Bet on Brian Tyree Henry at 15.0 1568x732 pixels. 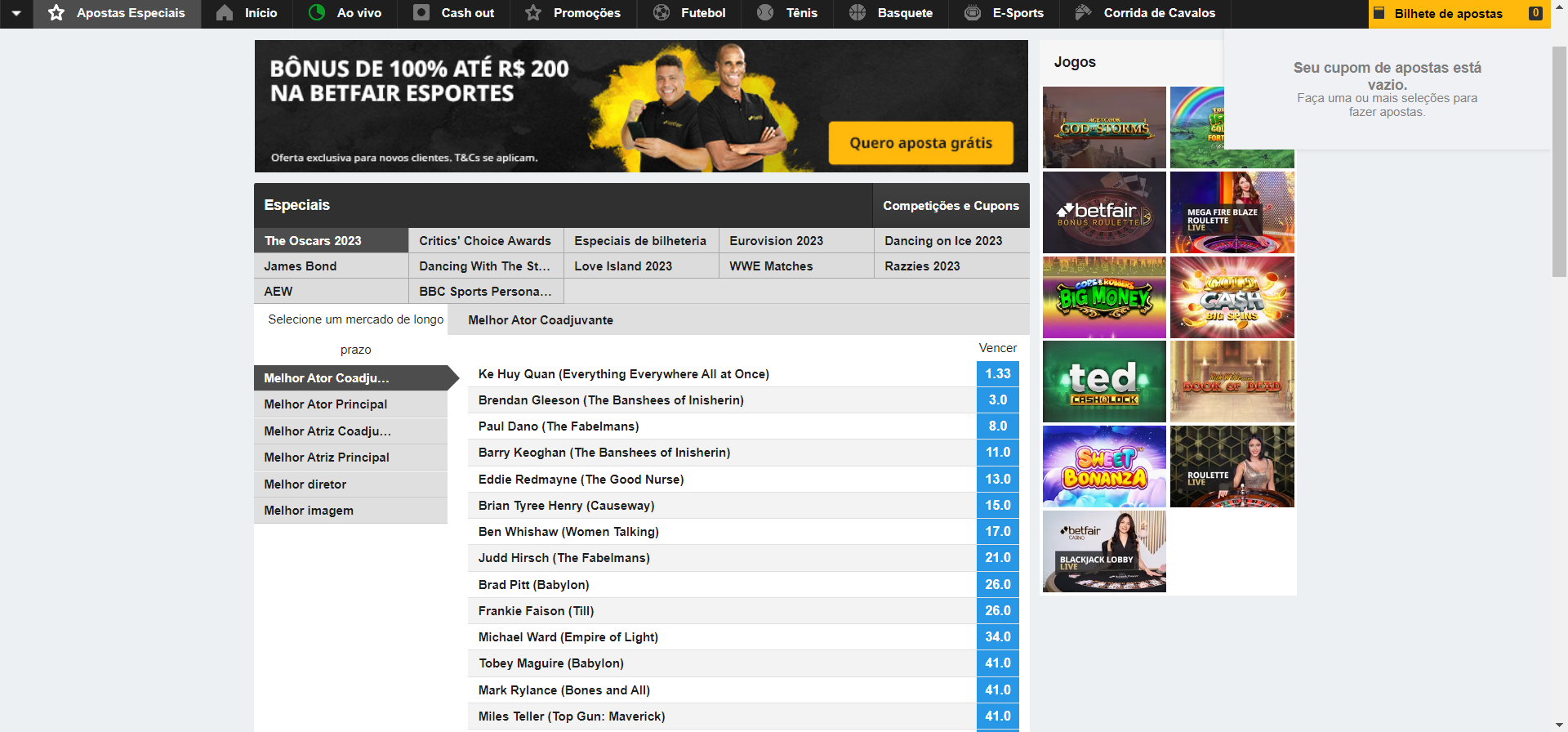[998, 506]
